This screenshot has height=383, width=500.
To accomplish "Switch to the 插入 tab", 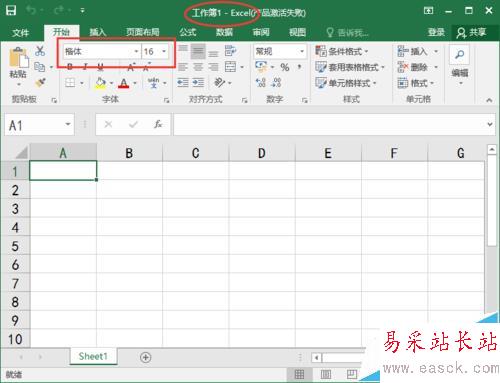I will tap(98, 32).
